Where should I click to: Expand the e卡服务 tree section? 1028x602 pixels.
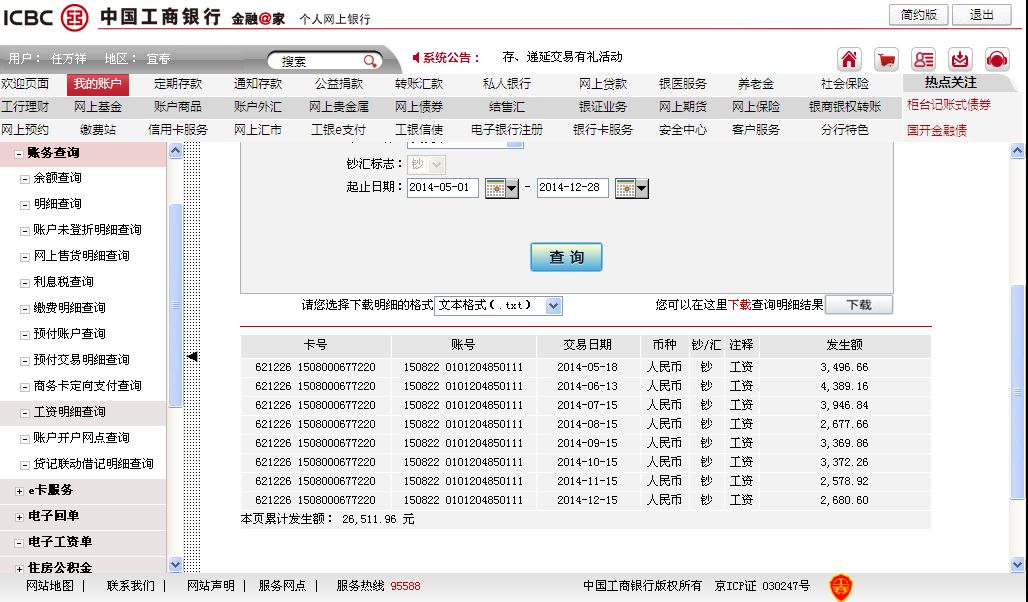[x=20, y=490]
